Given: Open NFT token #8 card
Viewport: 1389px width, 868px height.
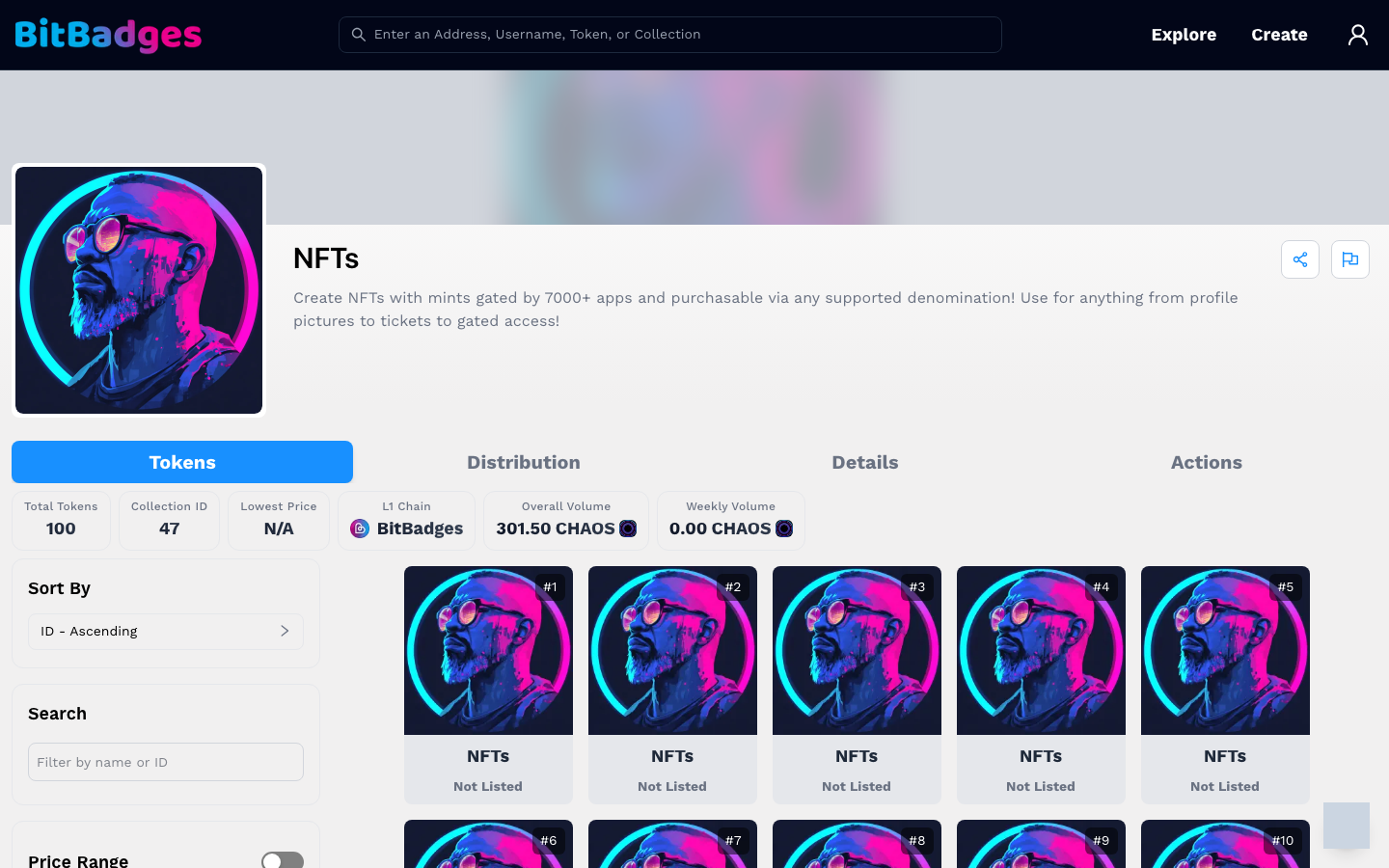Looking at the screenshot, I should 857,844.
